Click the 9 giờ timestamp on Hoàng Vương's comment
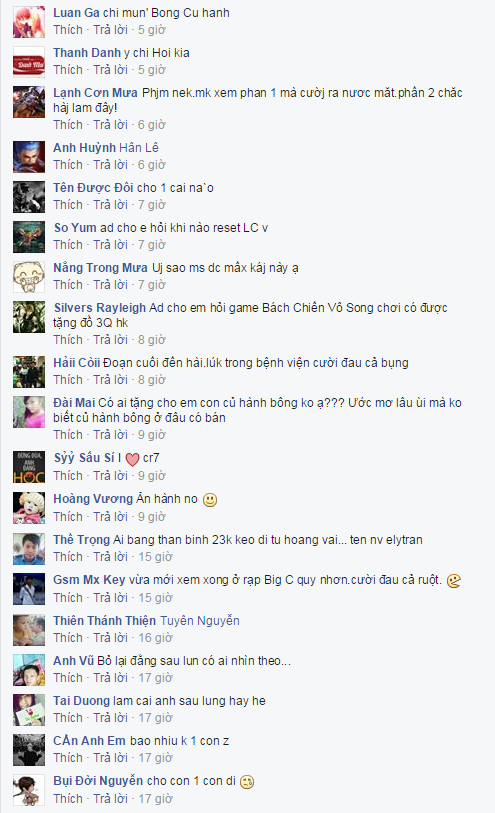This screenshot has width=495, height=813. click(152, 516)
